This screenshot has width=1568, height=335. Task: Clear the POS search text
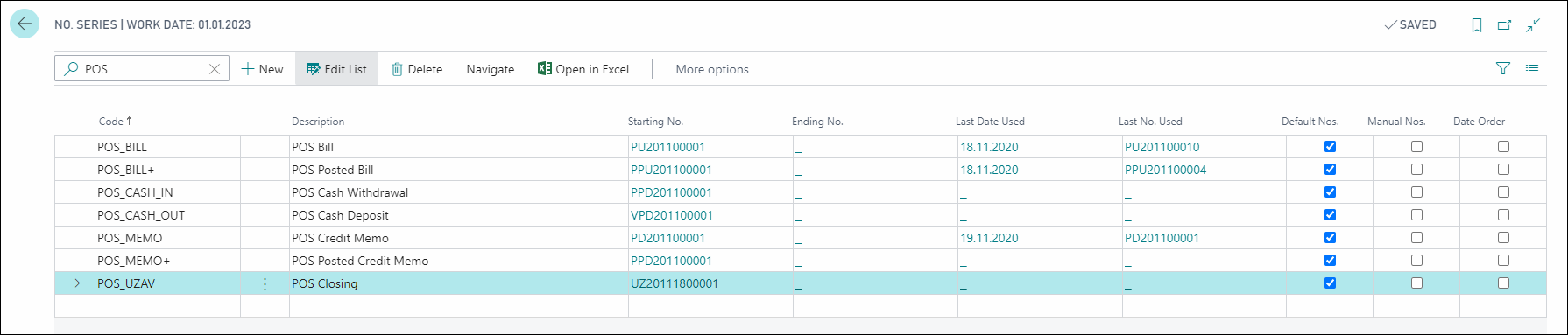pyautogui.click(x=215, y=69)
